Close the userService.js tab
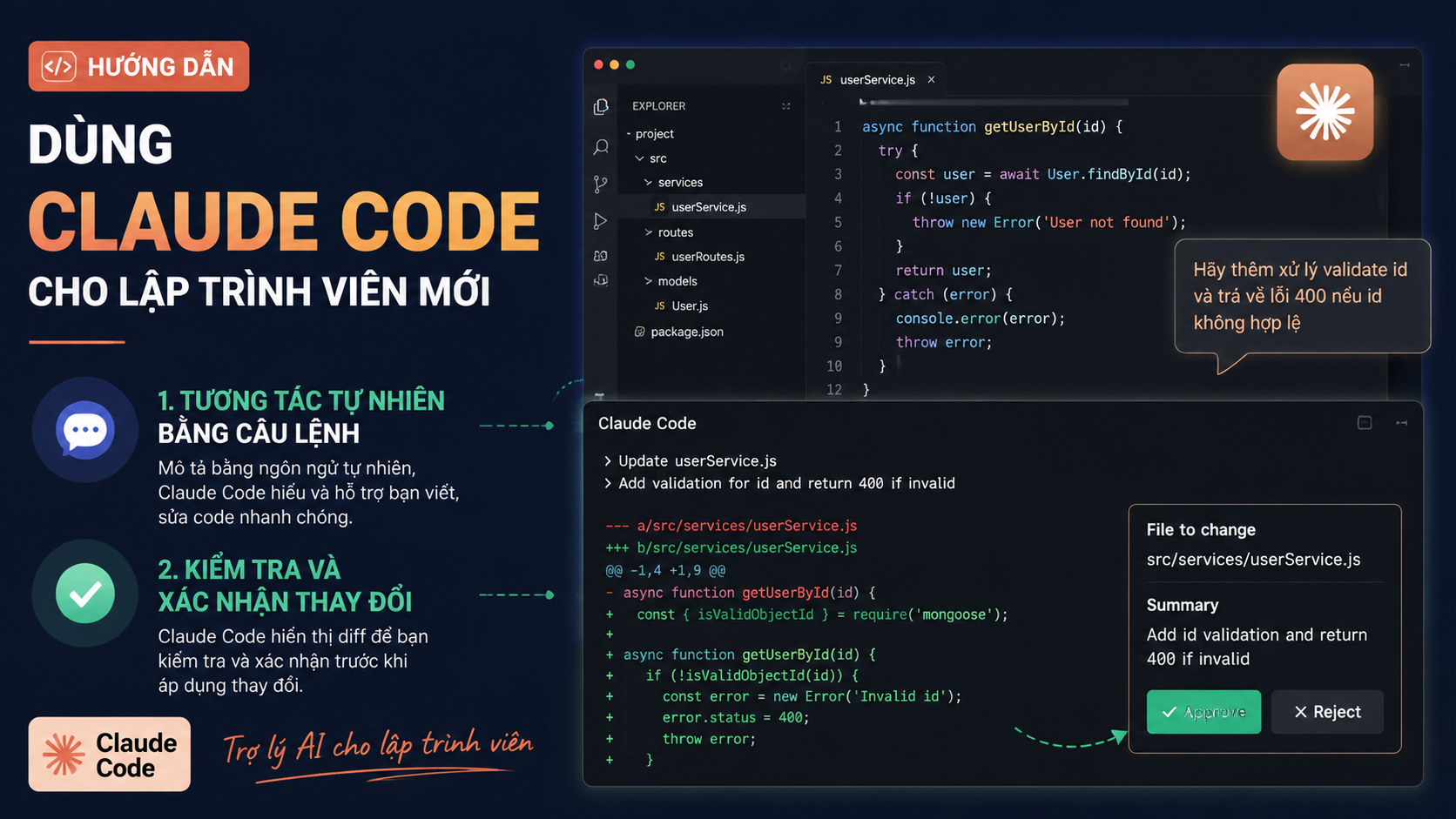The width and height of the screenshot is (1456, 819). coord(931,79)
